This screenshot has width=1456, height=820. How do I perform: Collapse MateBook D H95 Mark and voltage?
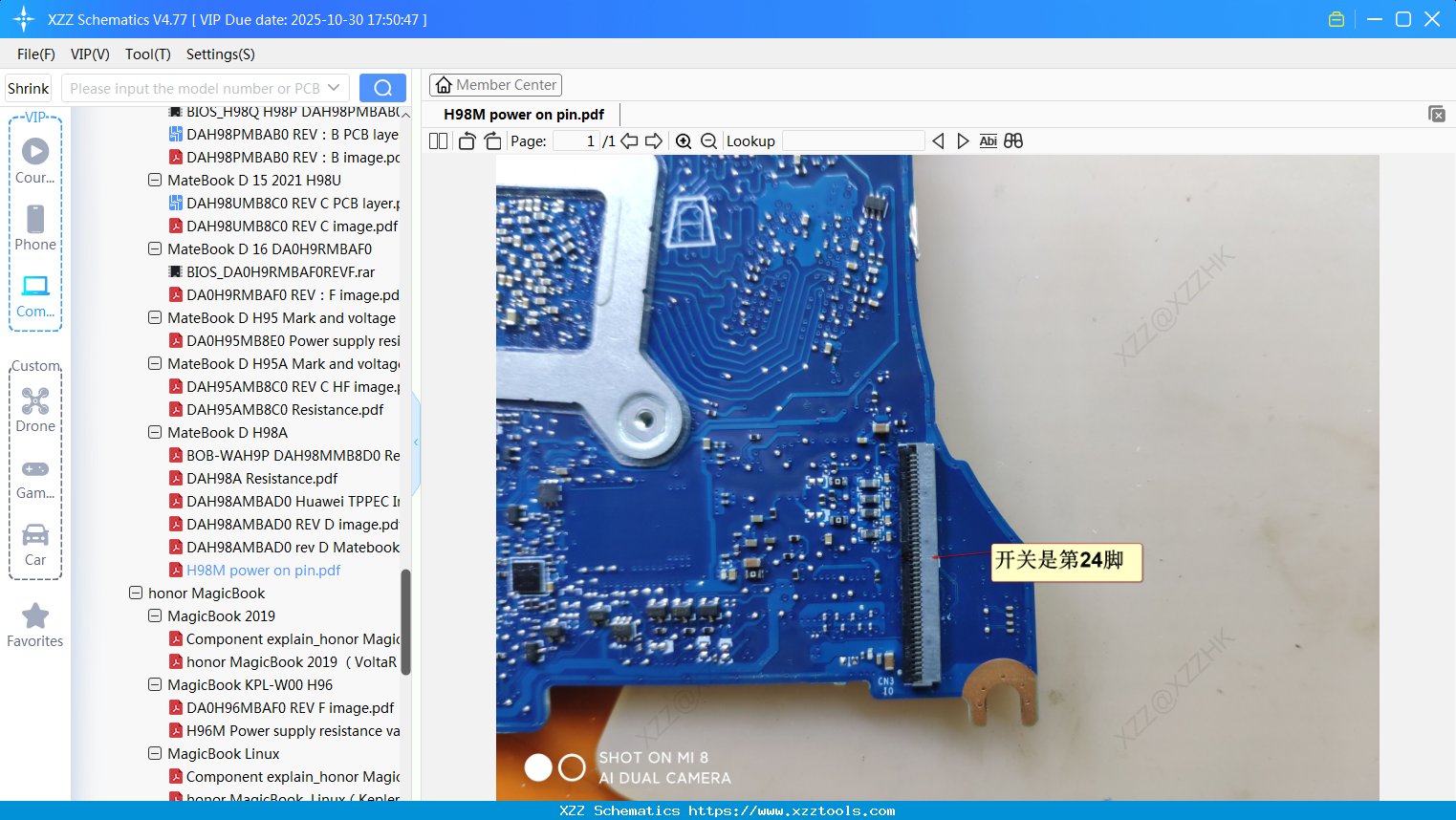point(155,317)
